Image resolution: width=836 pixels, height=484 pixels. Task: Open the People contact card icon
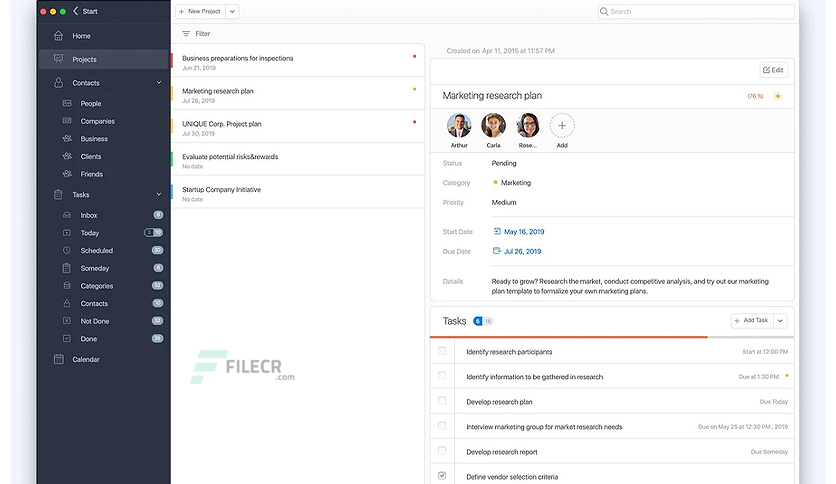pyautogui.click(x=67, y=103)
